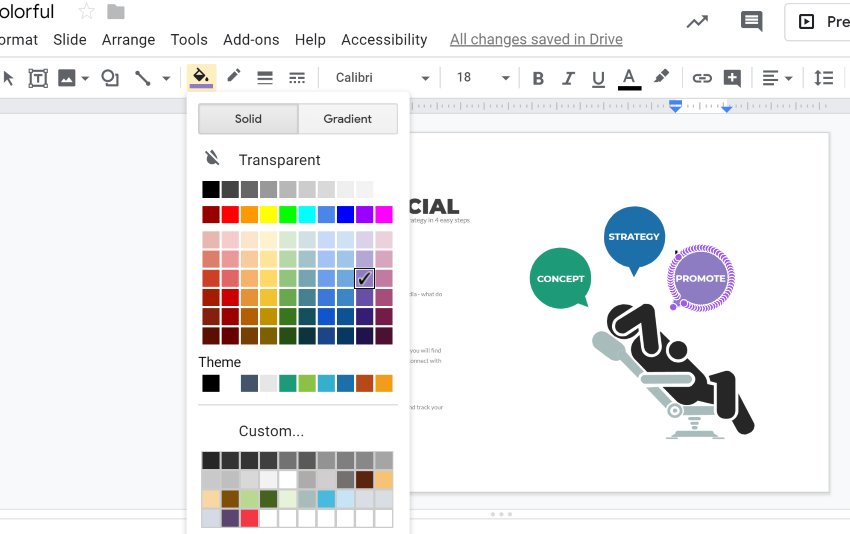The width and height of the screenshot is (850, 534).
Task: Open the border weight tool
Action: pyautogui.click(x=265, y=78)
